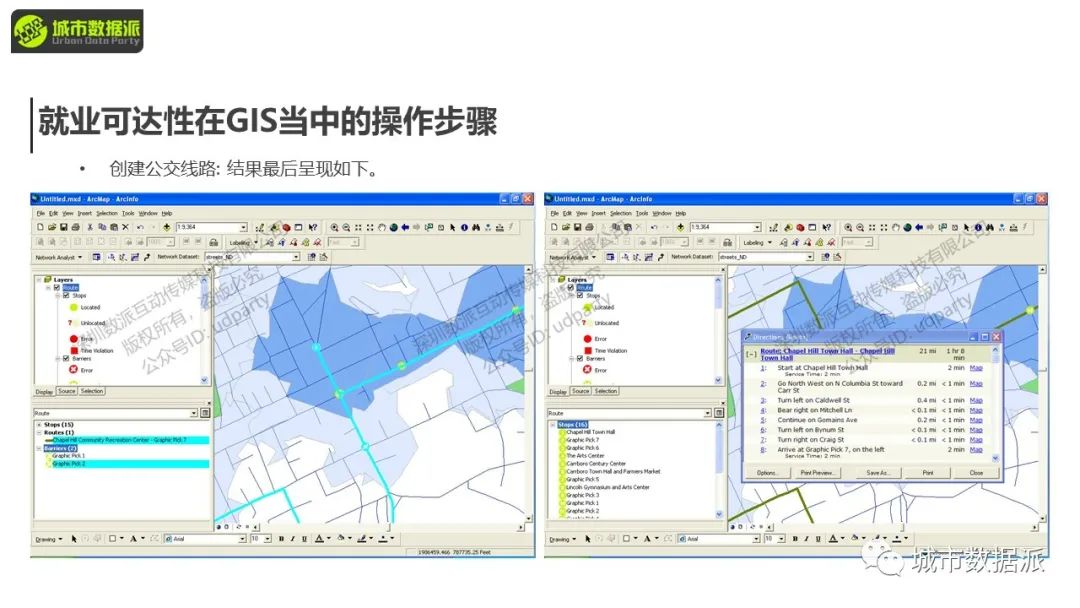Click Italic icon in left window Drawing toolbar

point(293,538)
